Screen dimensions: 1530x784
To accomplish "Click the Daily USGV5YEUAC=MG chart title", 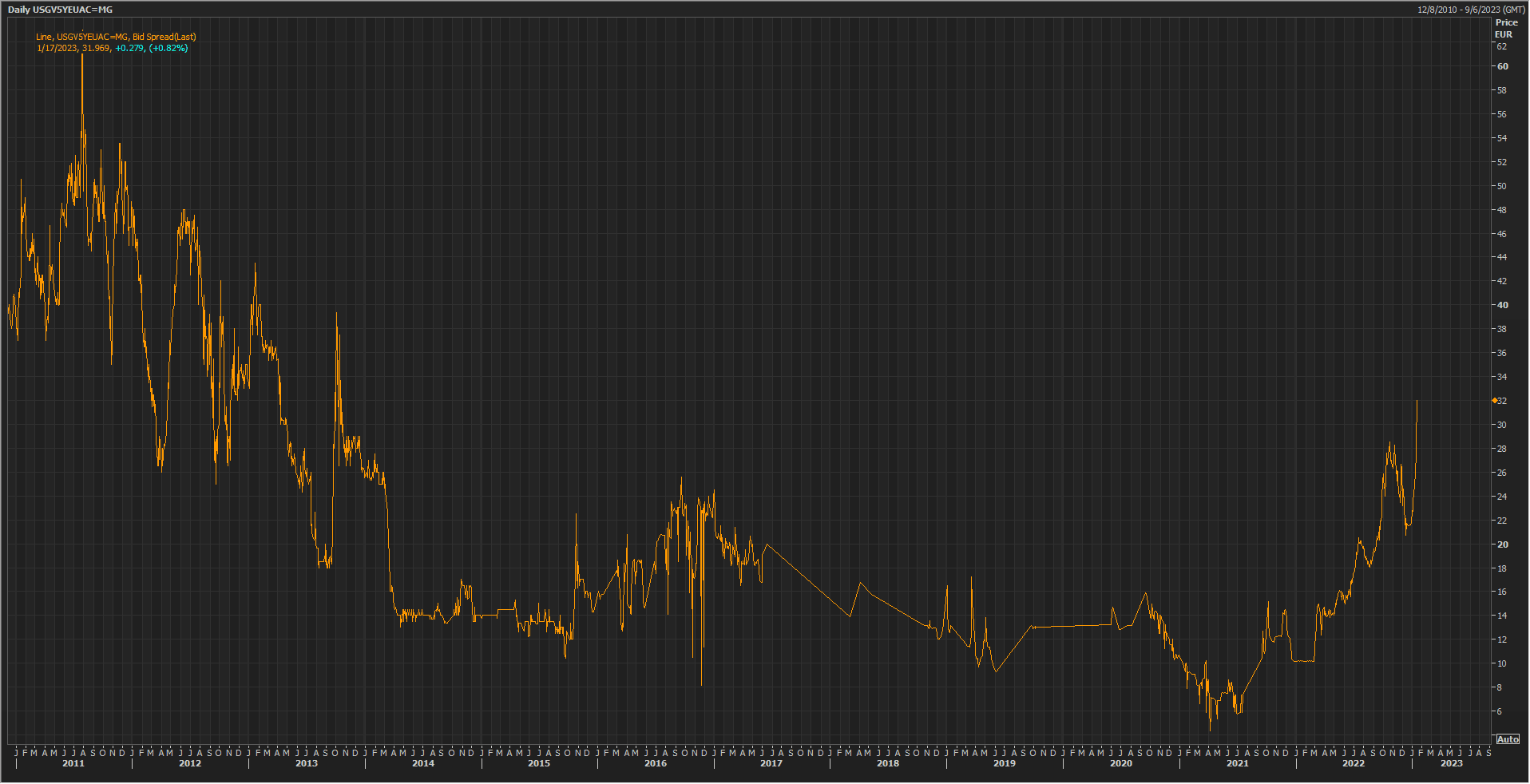I will 60,10.
